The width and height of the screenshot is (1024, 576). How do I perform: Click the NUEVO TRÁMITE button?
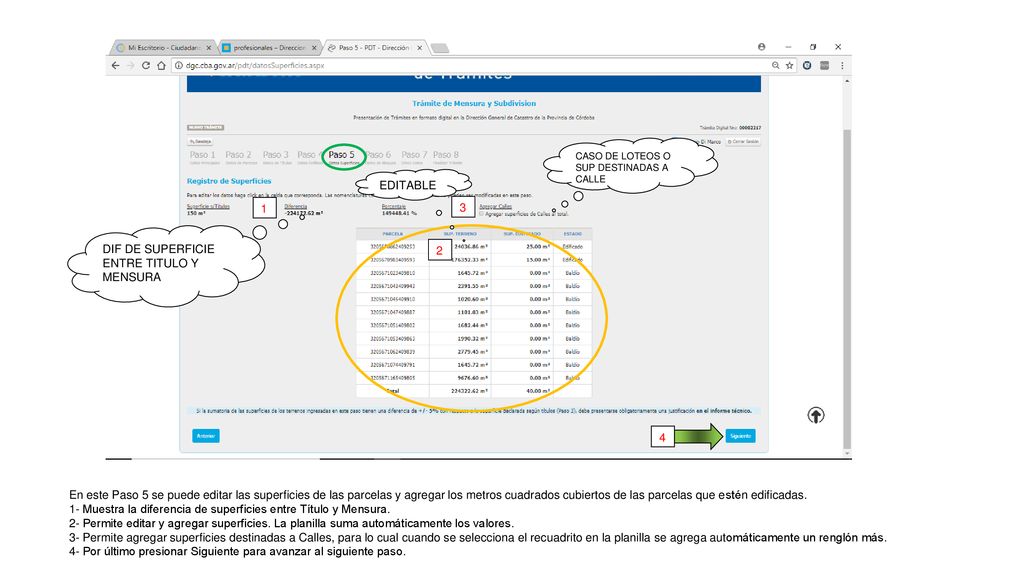(x=206, y=127)
